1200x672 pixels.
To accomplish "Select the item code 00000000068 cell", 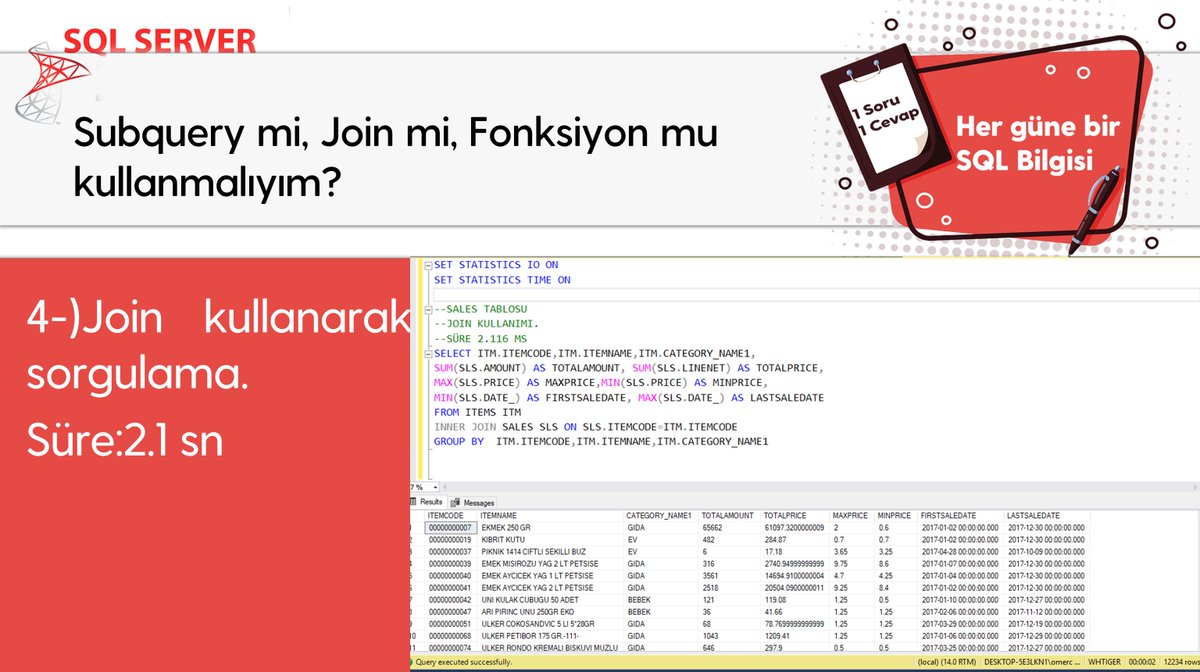I will pos(450,635).
